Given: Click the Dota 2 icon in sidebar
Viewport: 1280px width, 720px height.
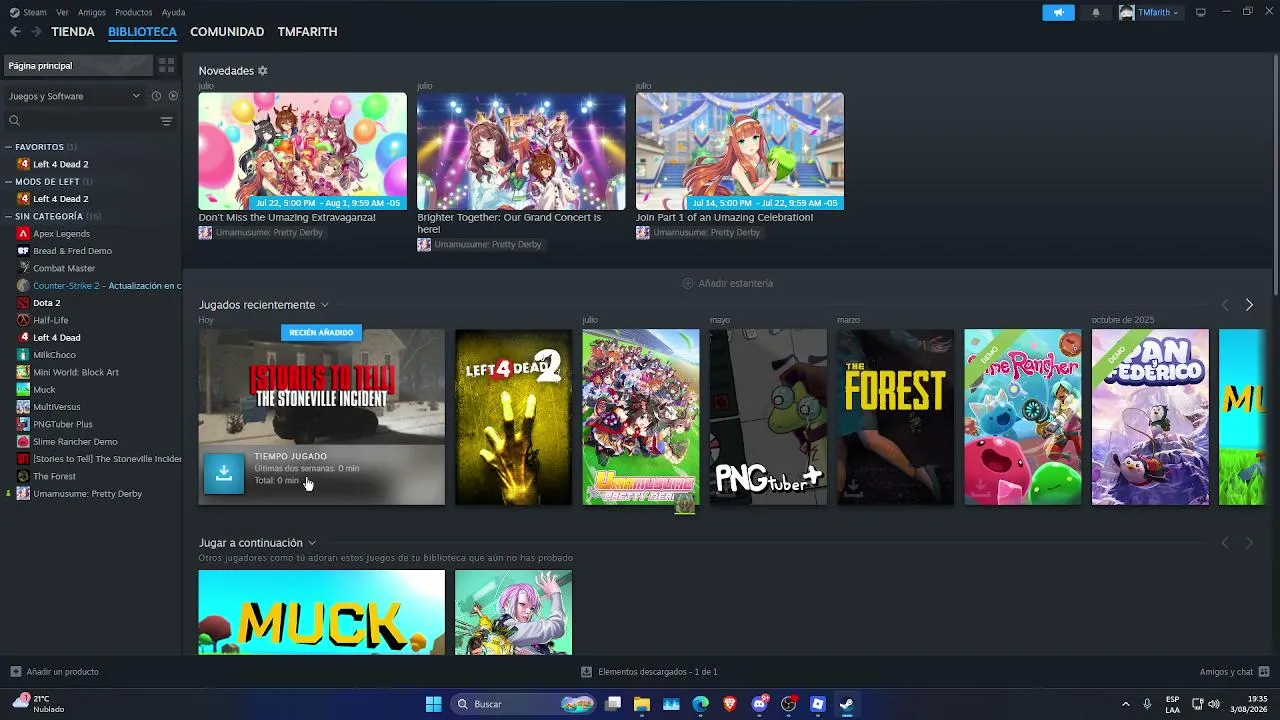Looking at the screenshot, I should click(23, 303).
